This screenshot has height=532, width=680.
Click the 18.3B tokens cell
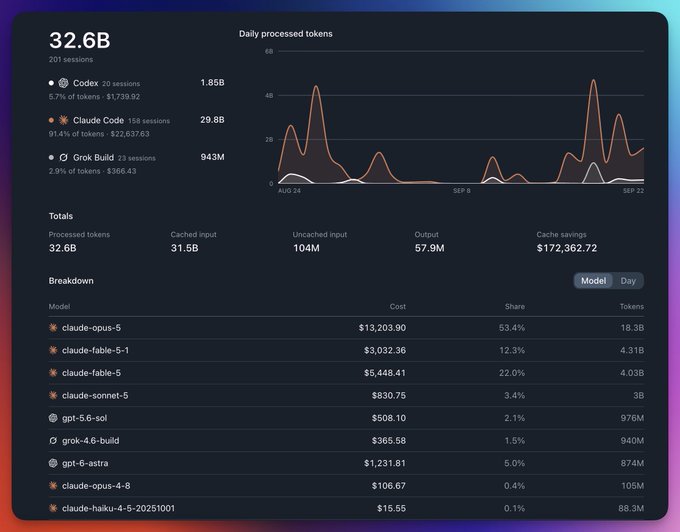(632, 328)
